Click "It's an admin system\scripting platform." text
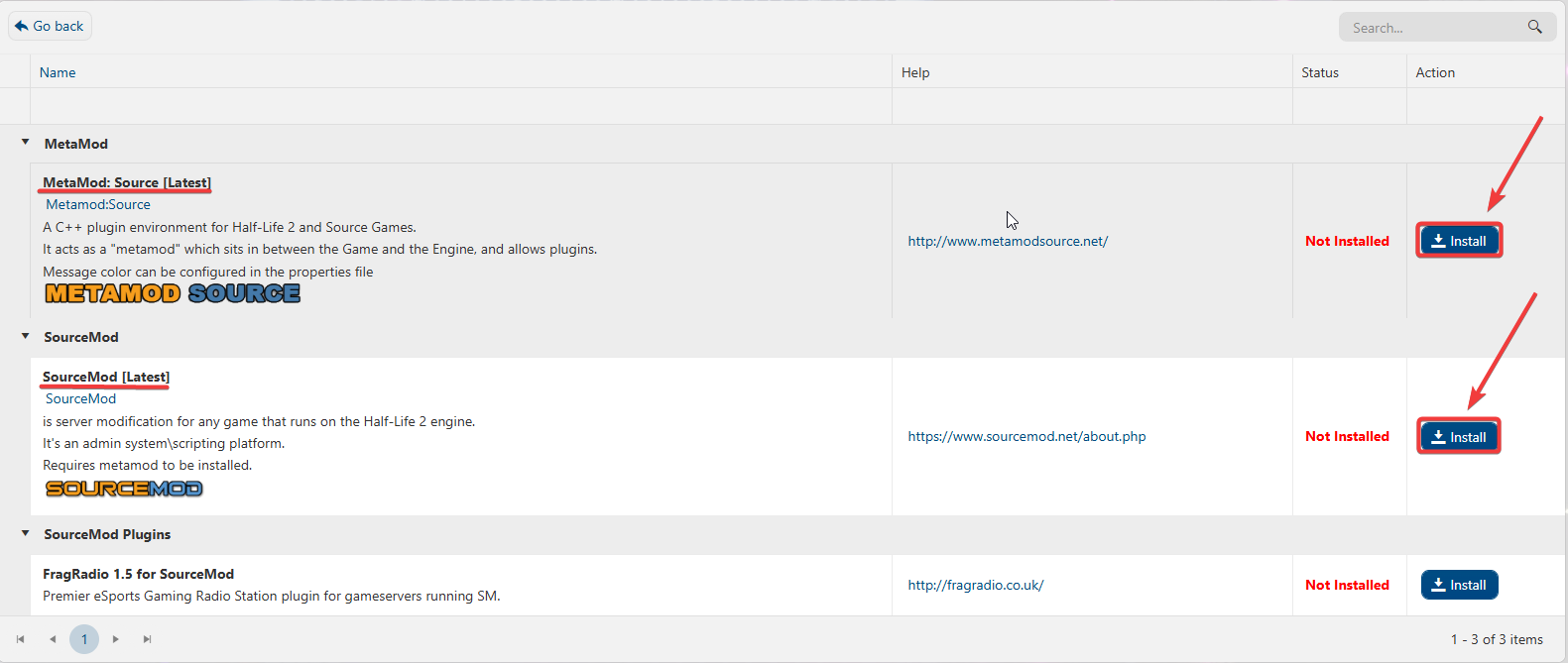The image size is (1568, 663). point(164,443)
